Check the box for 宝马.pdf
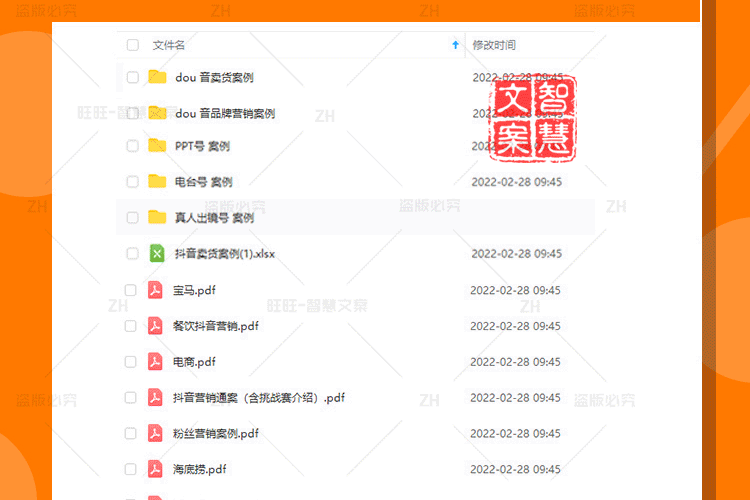750x500 pixels. pos(131,290)
